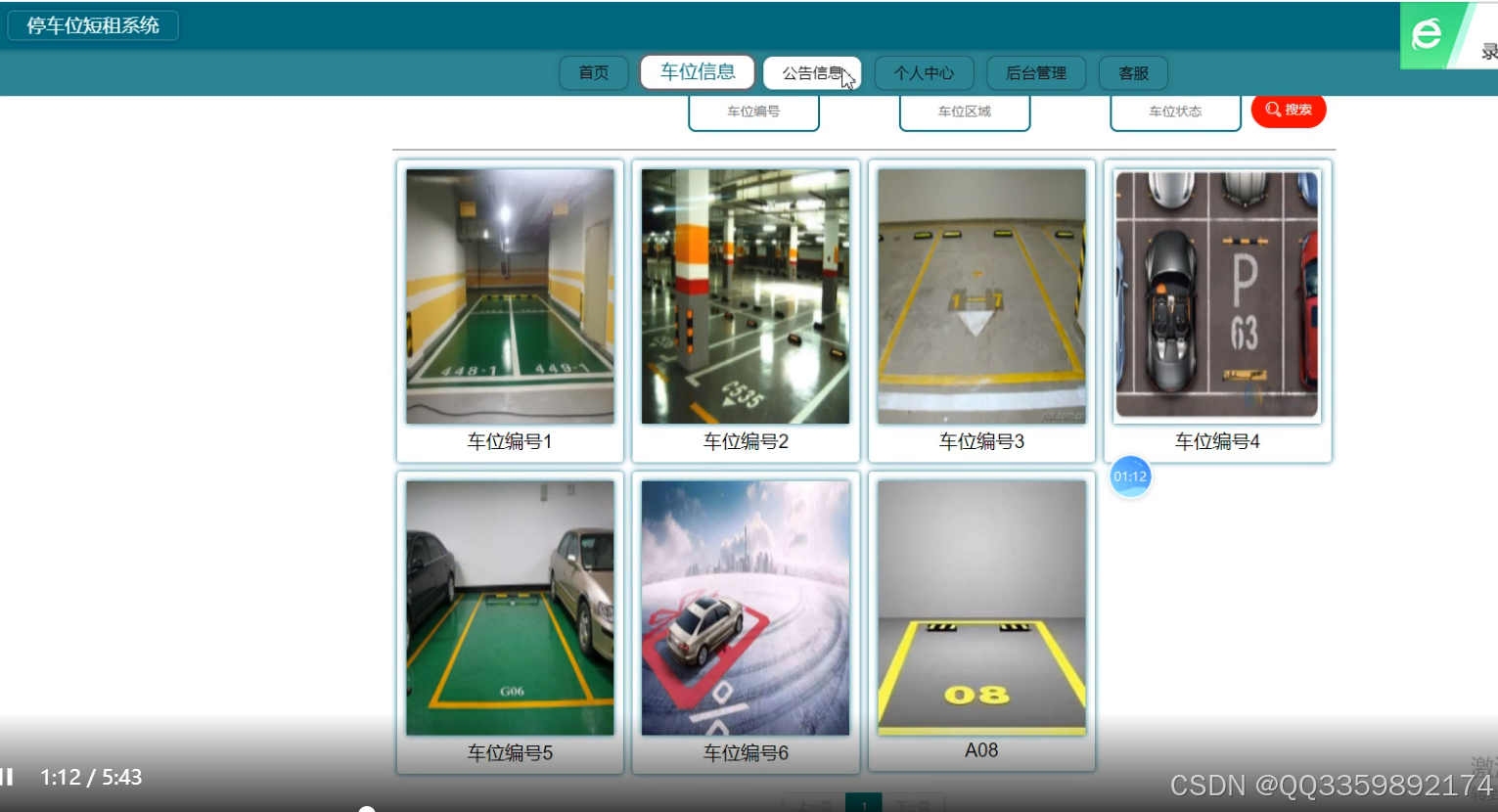Focus the 车位状态 search field
Image resolution: width=1498 pixels, height=812 pixels.
[x=1175, y=112]
